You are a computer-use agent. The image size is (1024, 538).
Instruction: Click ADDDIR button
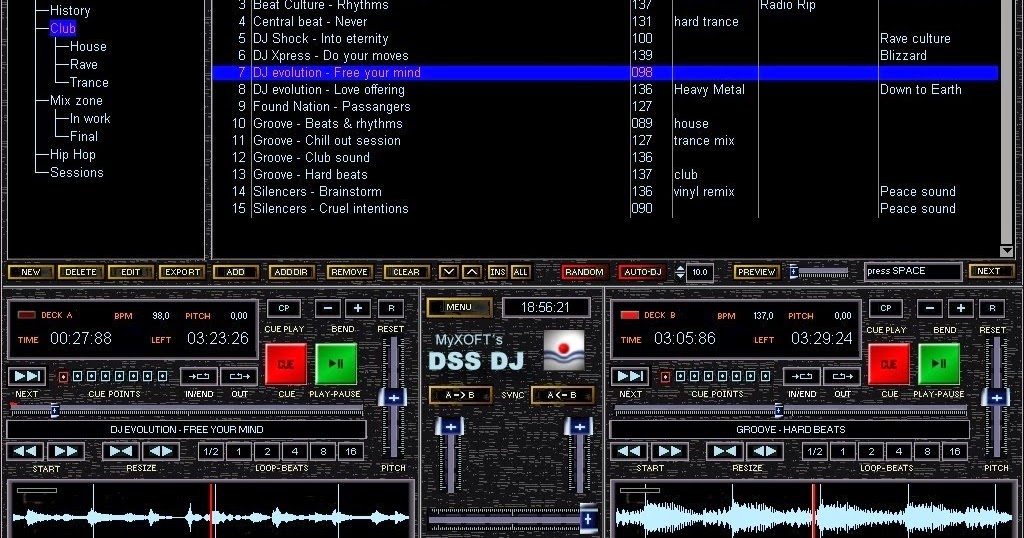pos(291,272)
